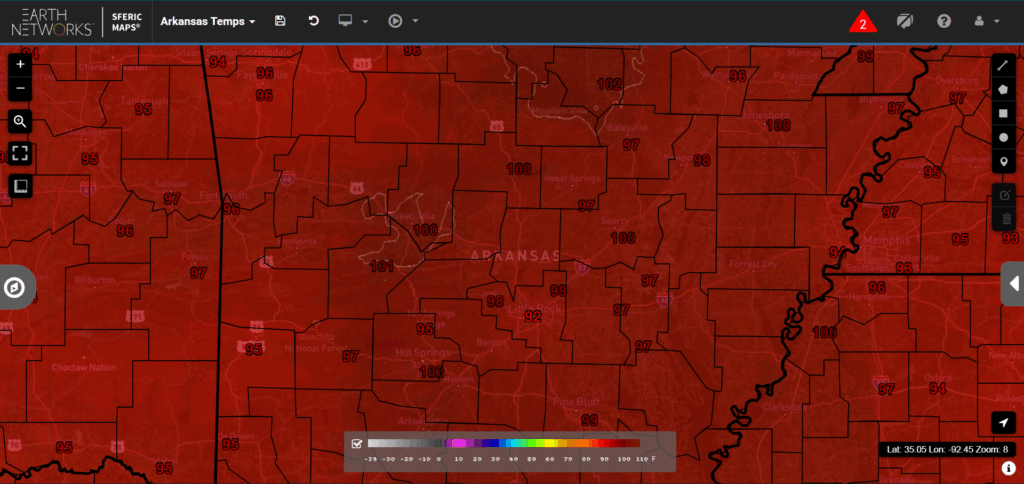The image size is (1024, 484).
Task: Open the help question mark menu
Action: click(943, 21)
